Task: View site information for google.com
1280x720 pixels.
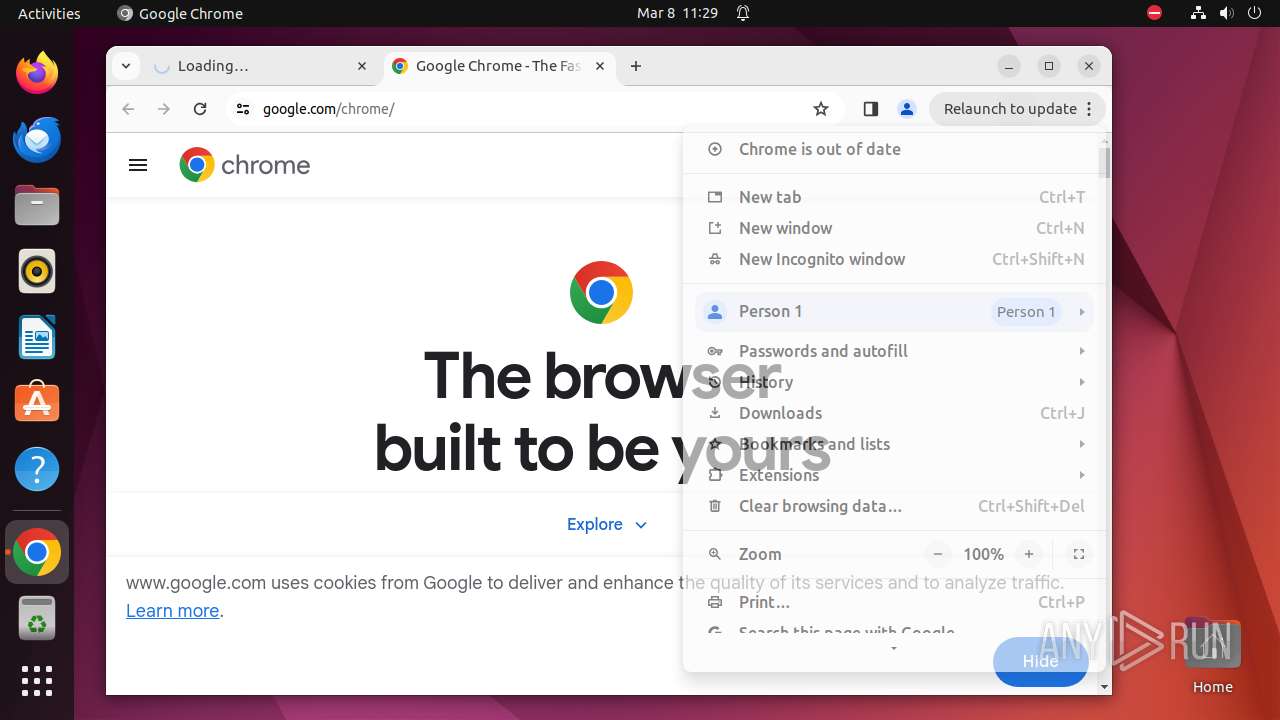Action: [x=242, y=109]
